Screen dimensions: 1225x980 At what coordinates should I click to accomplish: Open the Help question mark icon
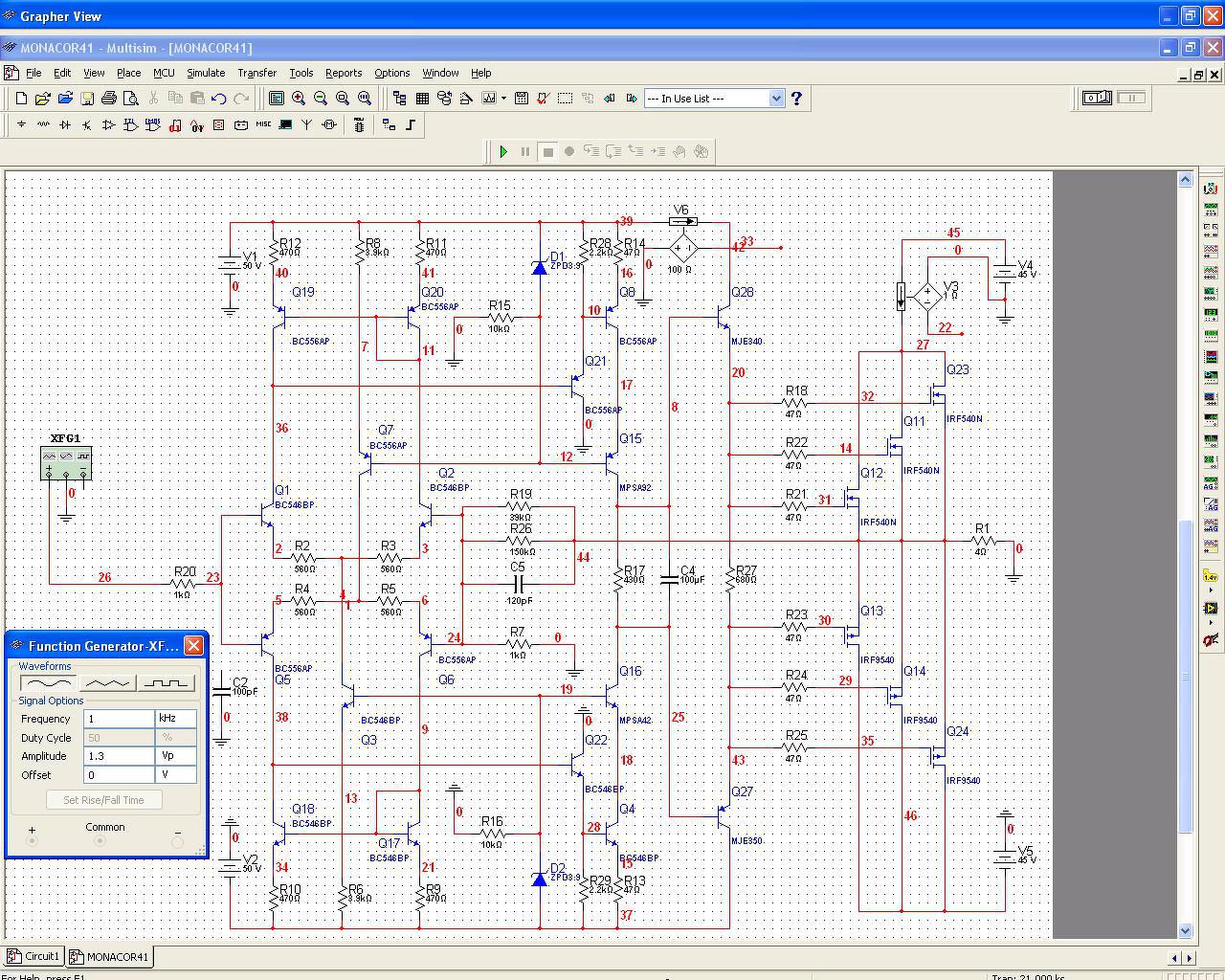coord(796,99)
